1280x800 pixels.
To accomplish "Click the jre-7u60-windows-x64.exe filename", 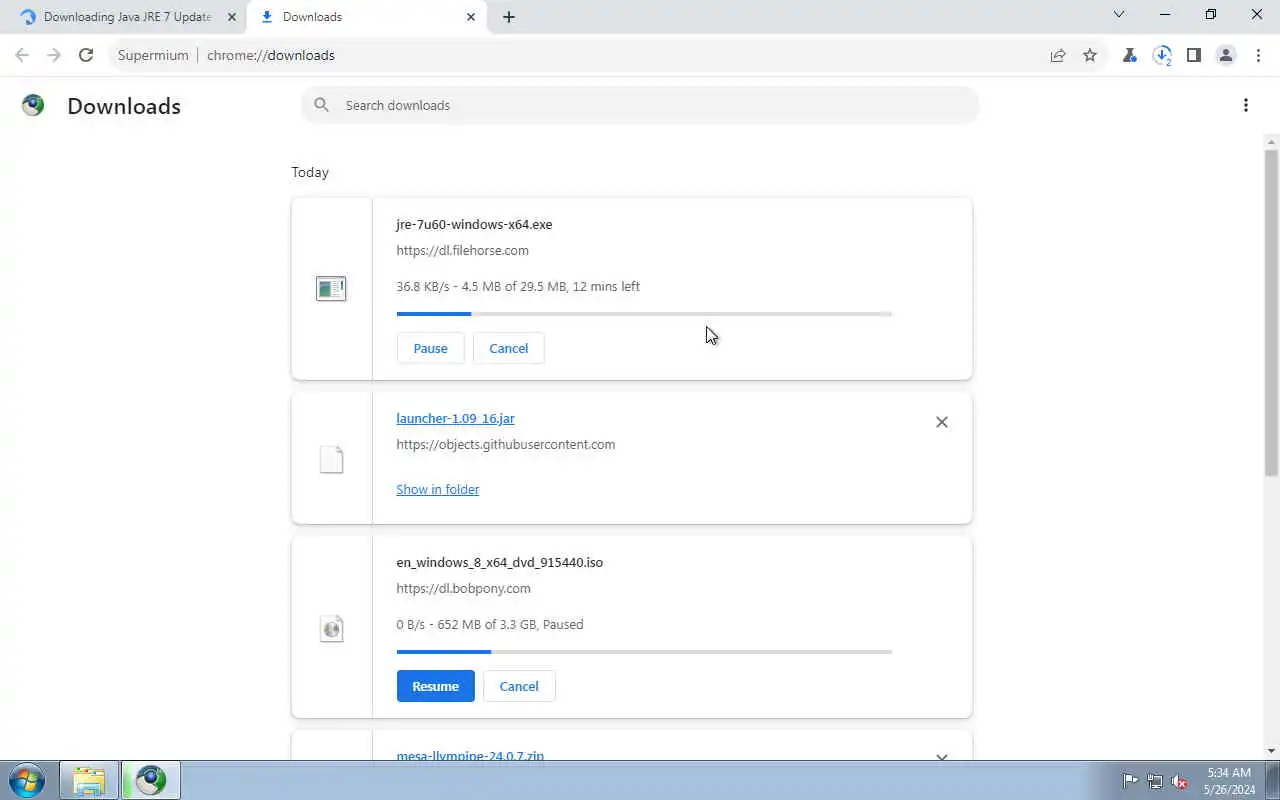I will click(x=474, y=224).
